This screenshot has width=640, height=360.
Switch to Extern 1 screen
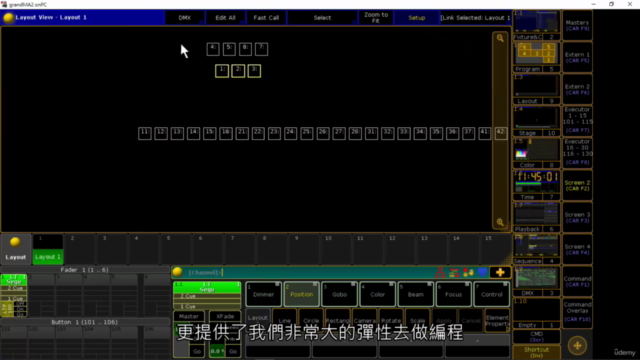[577, 57]
